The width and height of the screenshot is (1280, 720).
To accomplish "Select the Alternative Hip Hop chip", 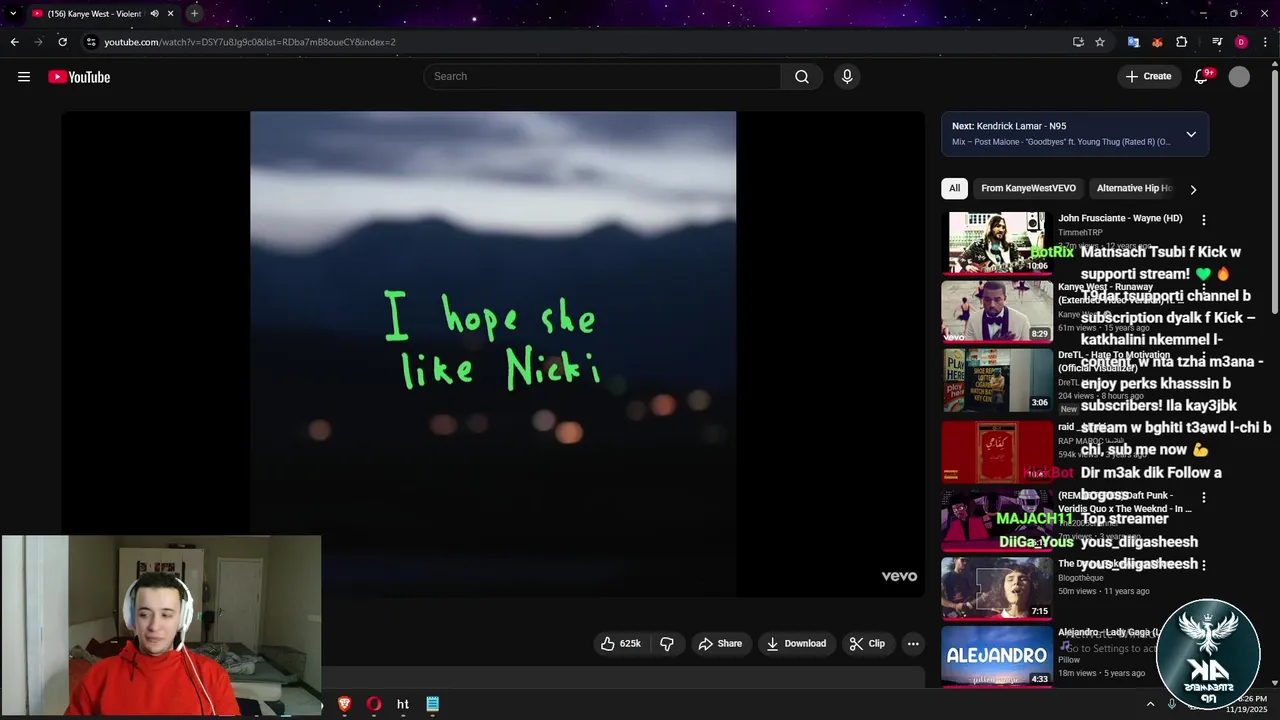I will [1134, 188].
